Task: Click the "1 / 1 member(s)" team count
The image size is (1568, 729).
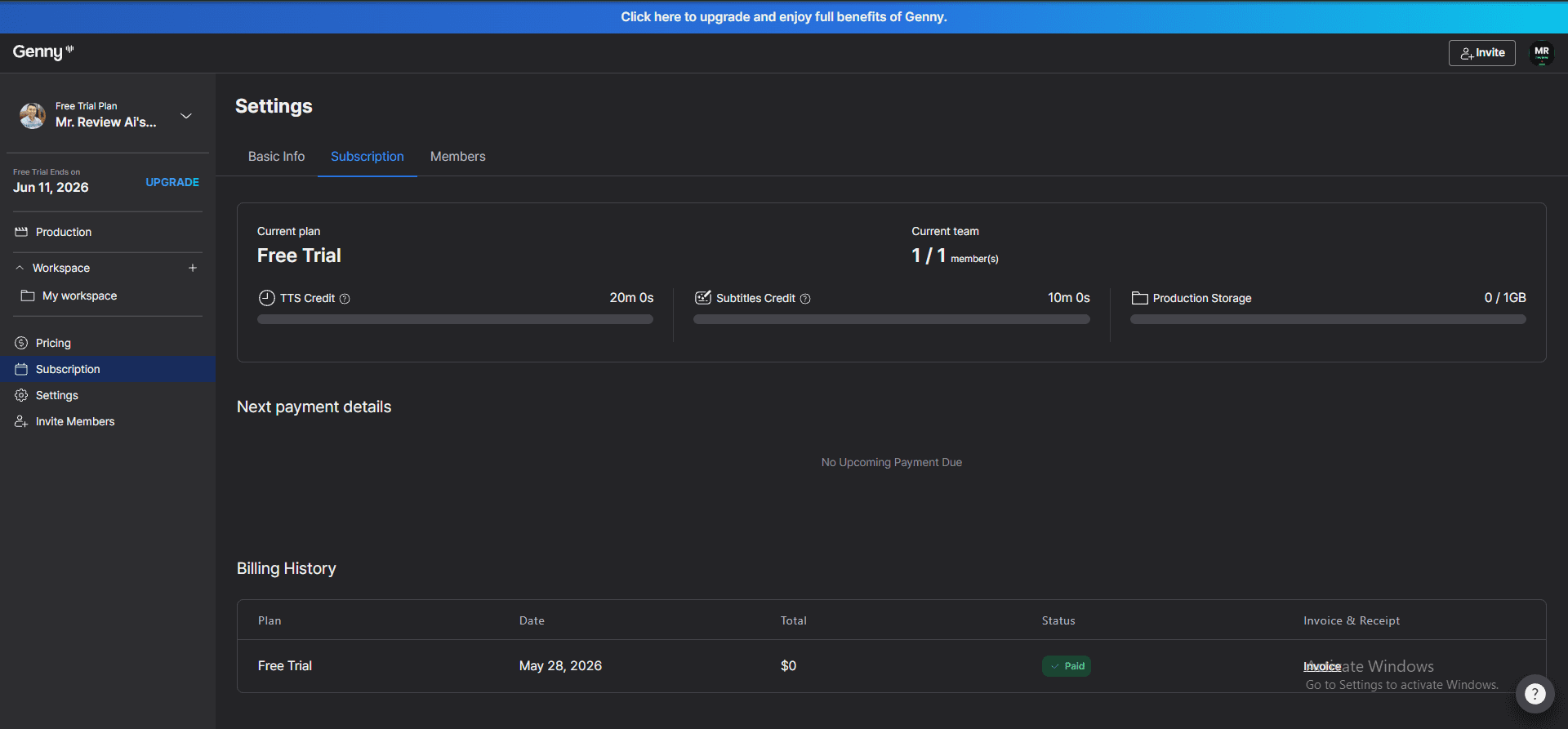Action: tap(955, 256)
